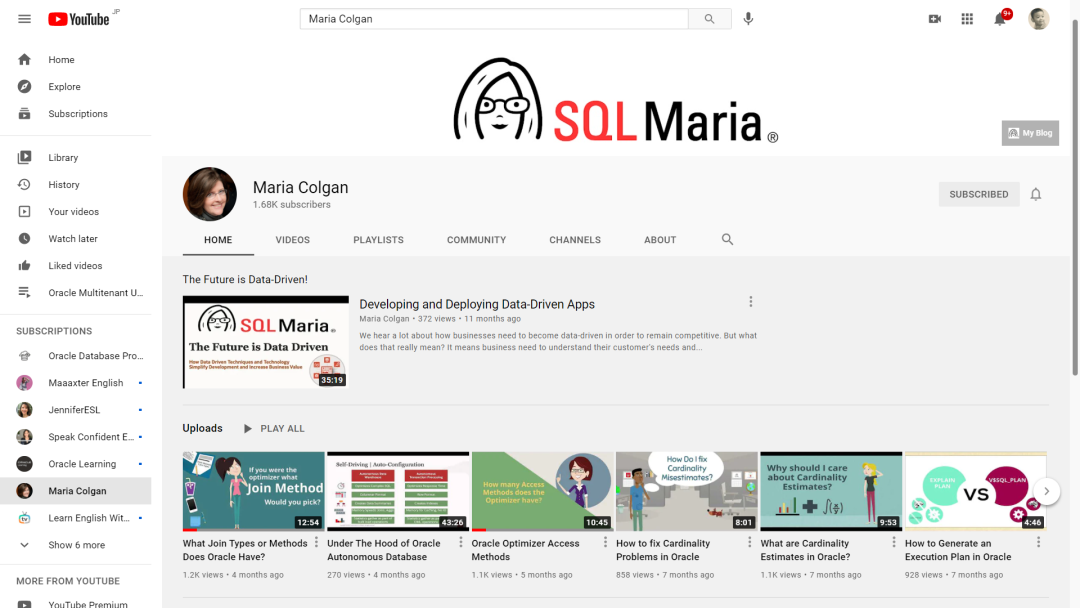Expand Show 6 more subscriptions
This screenshot has width=1080, height=608.
pyautogui.click(x=76, y=545)
